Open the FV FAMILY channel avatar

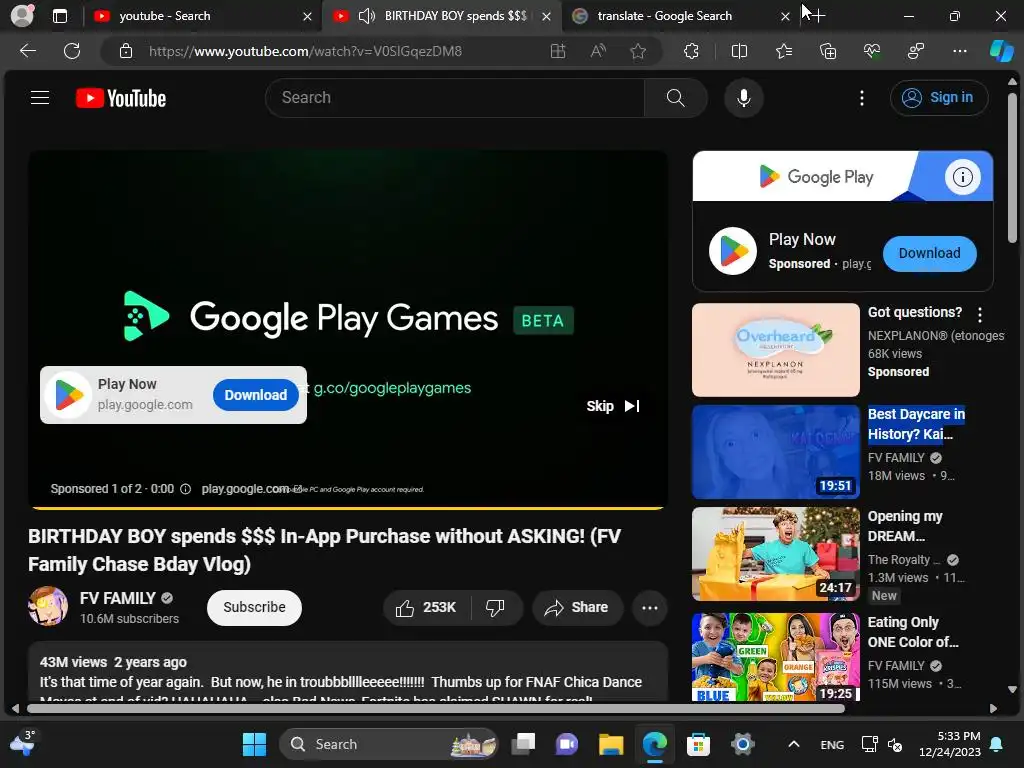coord(48,606)
